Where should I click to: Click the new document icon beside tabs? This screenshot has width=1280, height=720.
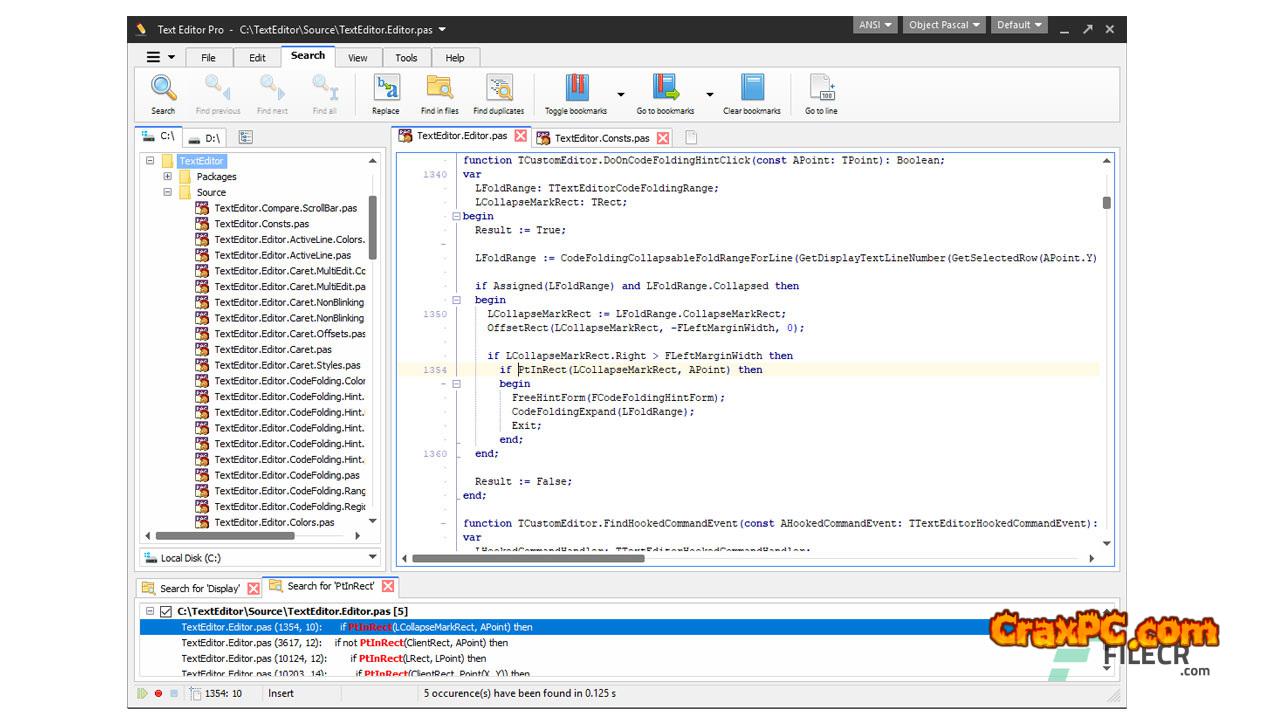click(691, 137)
